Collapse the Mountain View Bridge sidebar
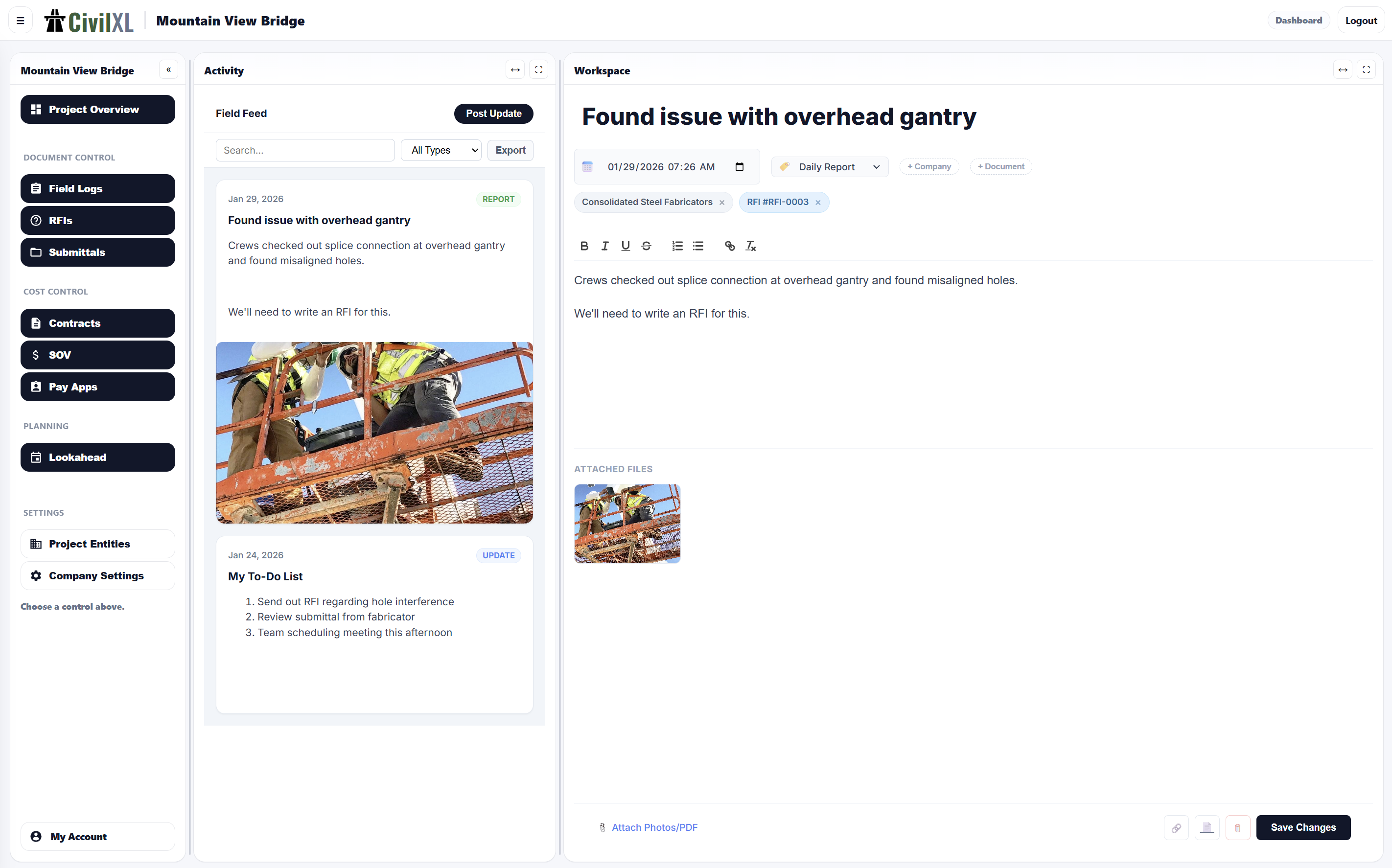This screenshot has width=1392, height=868. coord(168,70)
